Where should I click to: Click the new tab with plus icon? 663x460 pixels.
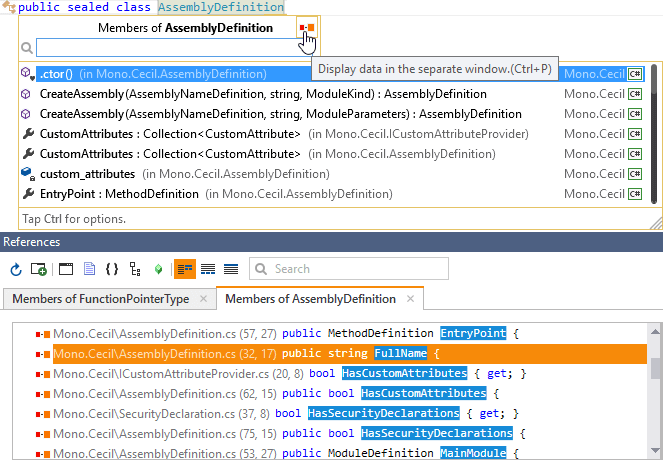(38, 269)
